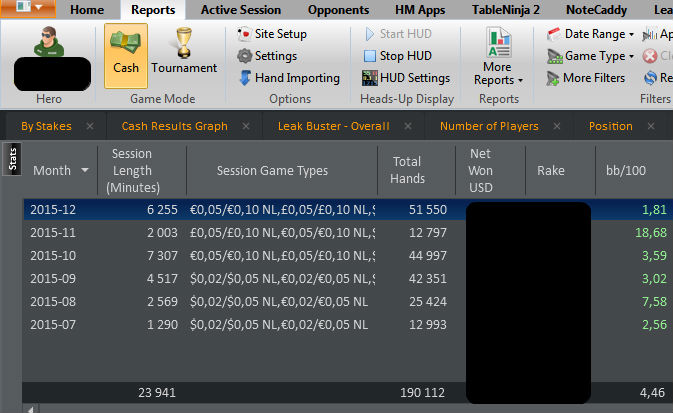Select the 2015-10 month row
Screen dimensions: 673x413
click(x=348, y=256)
